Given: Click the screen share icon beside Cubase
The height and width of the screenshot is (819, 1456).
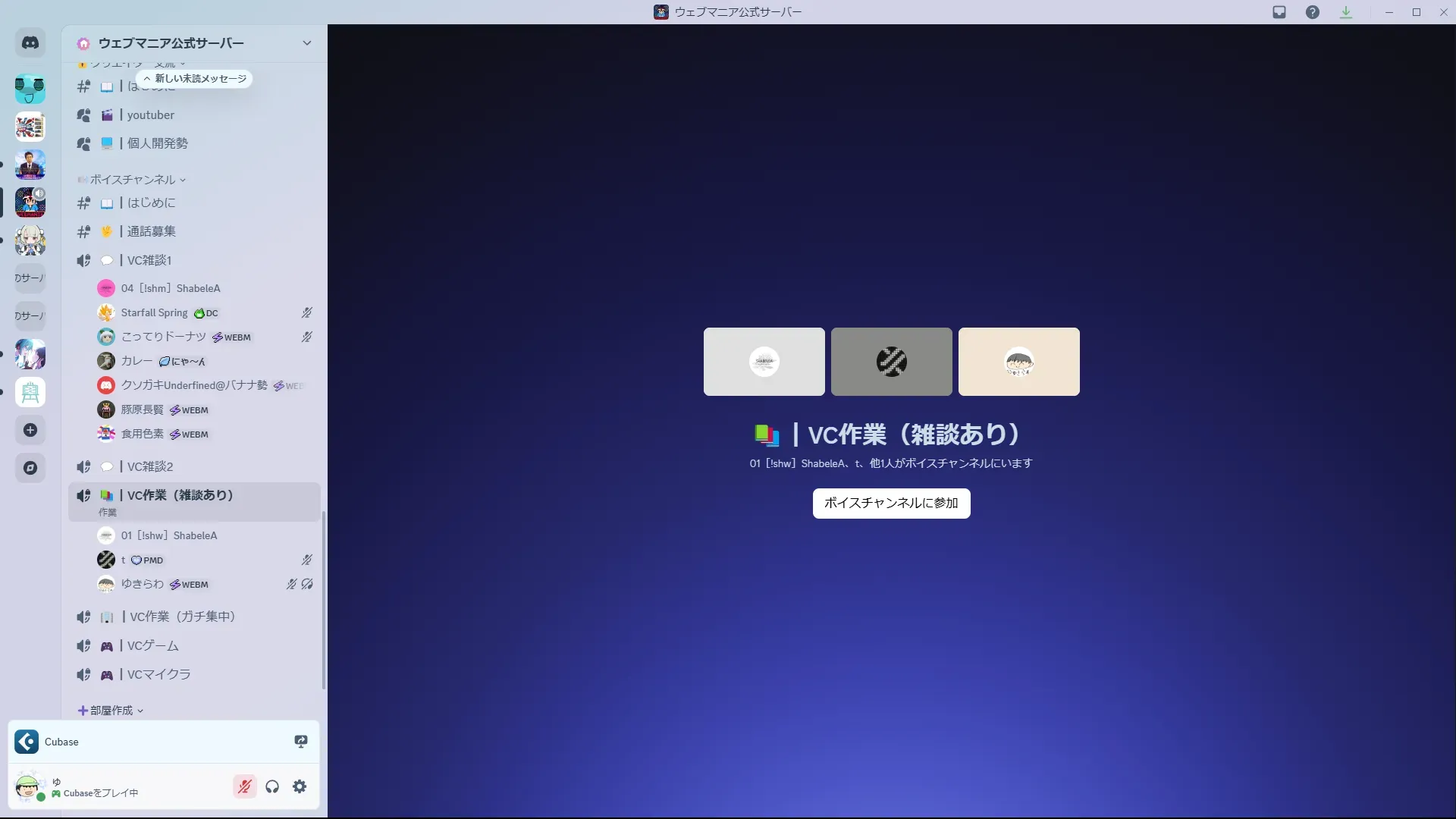Looking at the screenshot, I should 301,742.
